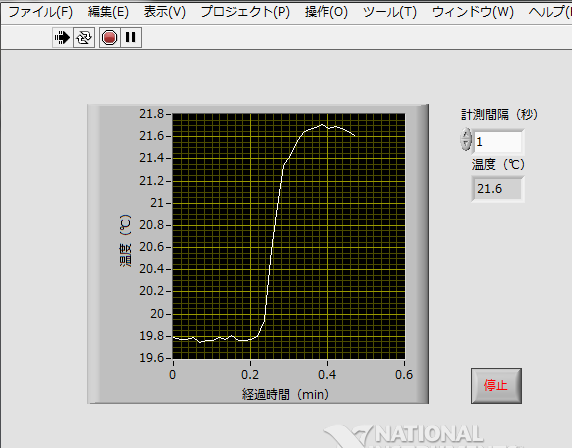Click the Run Continuously icon
Image resolution: width=572 pixels, height=448 pixels.
pyautogui.click(x=84, y=37)
